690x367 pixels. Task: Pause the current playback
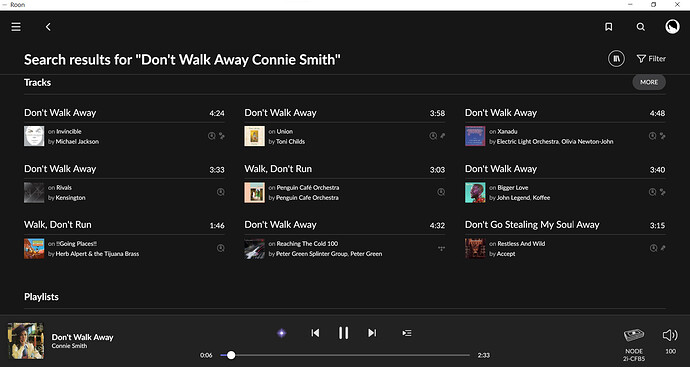pos(343,333)
